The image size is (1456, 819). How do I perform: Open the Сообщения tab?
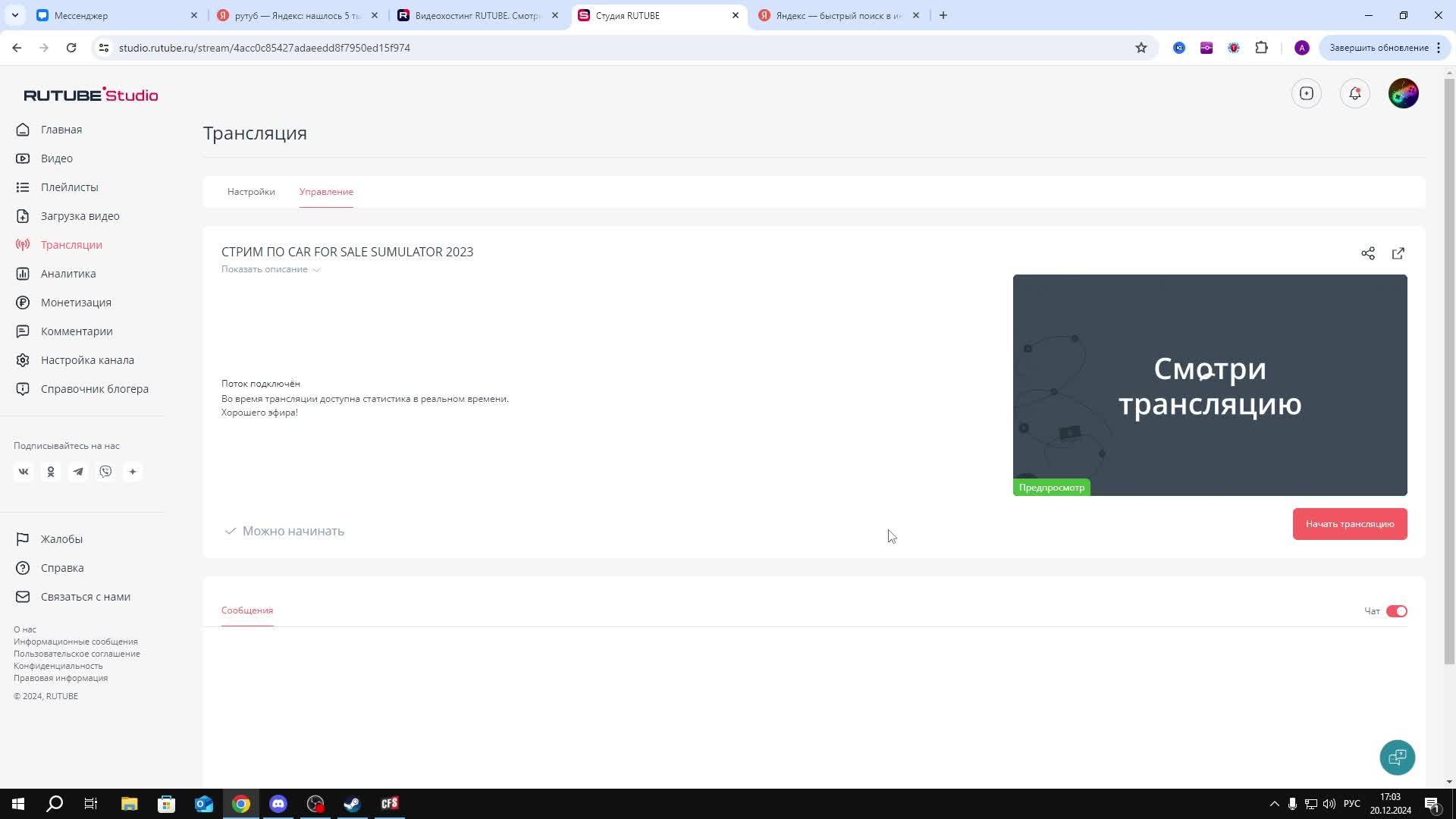(247, 610)
